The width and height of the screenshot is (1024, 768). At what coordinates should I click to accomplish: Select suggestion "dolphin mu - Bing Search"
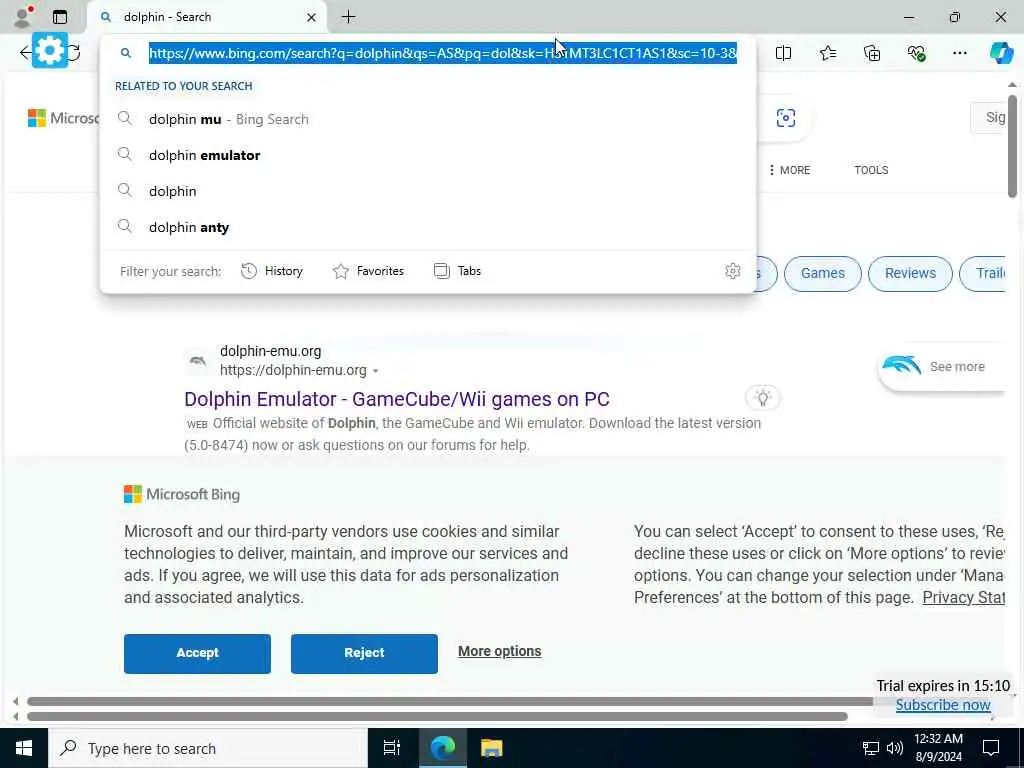pyautogui.click(x=428, y=119)
